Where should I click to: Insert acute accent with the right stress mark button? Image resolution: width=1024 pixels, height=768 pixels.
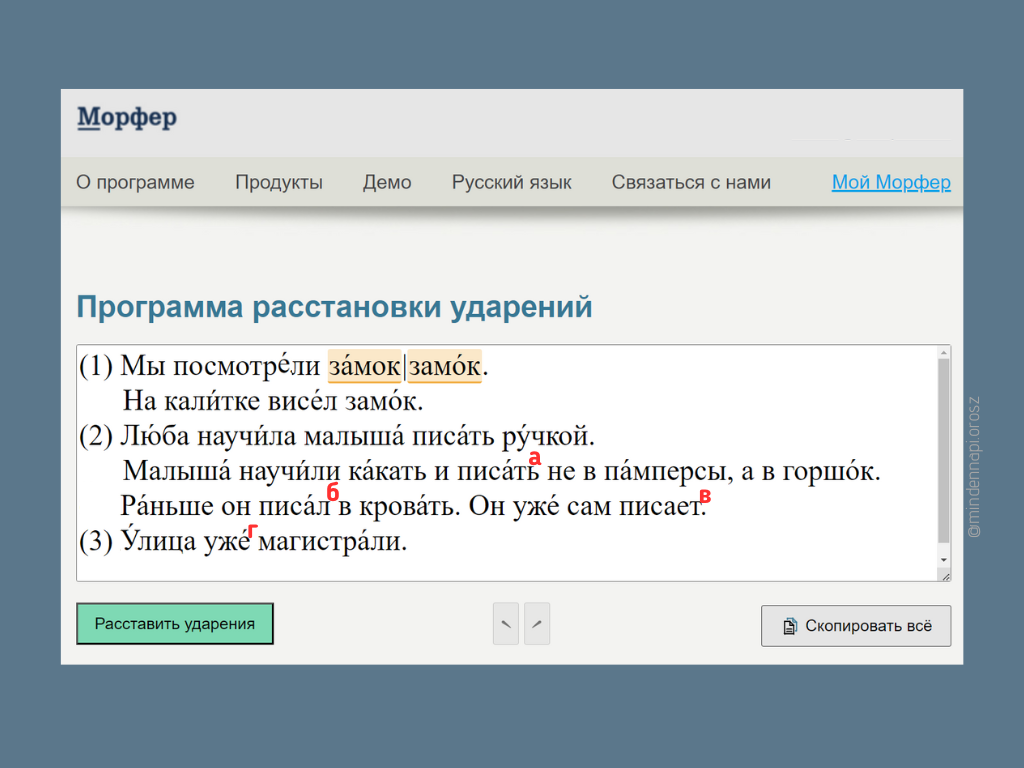pos(537,624)
